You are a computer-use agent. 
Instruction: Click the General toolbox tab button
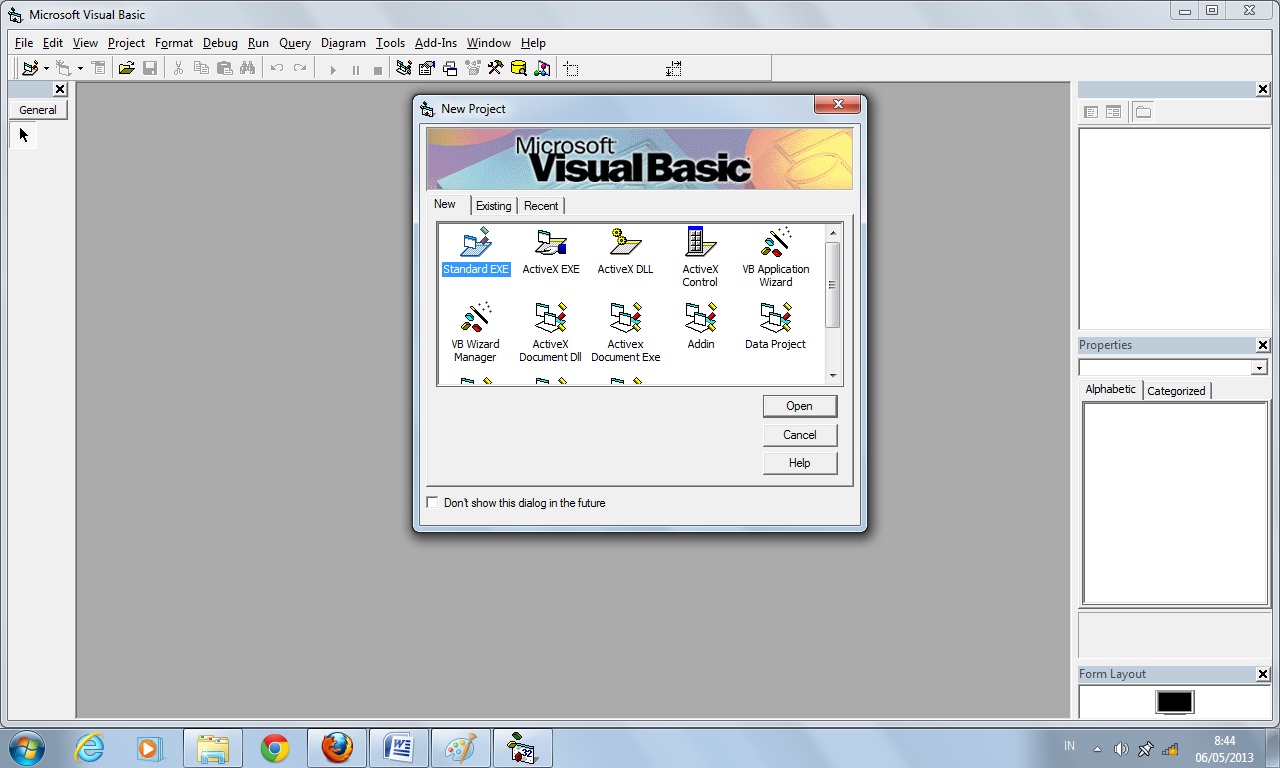coord(38,110)
